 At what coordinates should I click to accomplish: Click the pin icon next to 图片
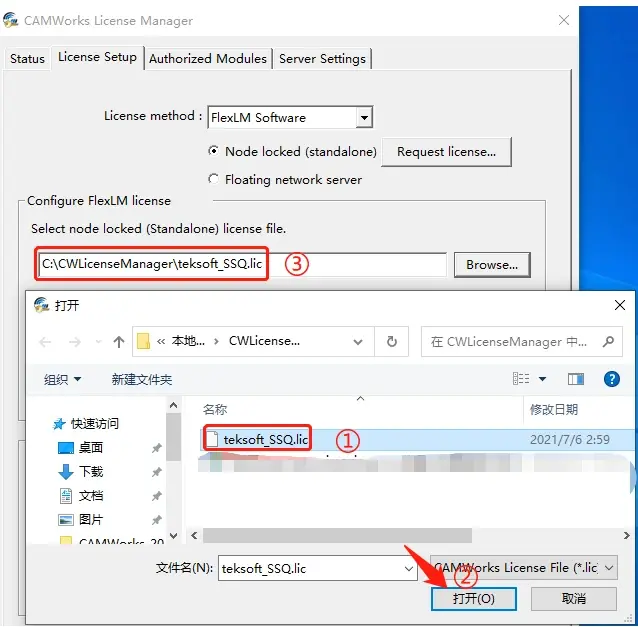(156, 520)
